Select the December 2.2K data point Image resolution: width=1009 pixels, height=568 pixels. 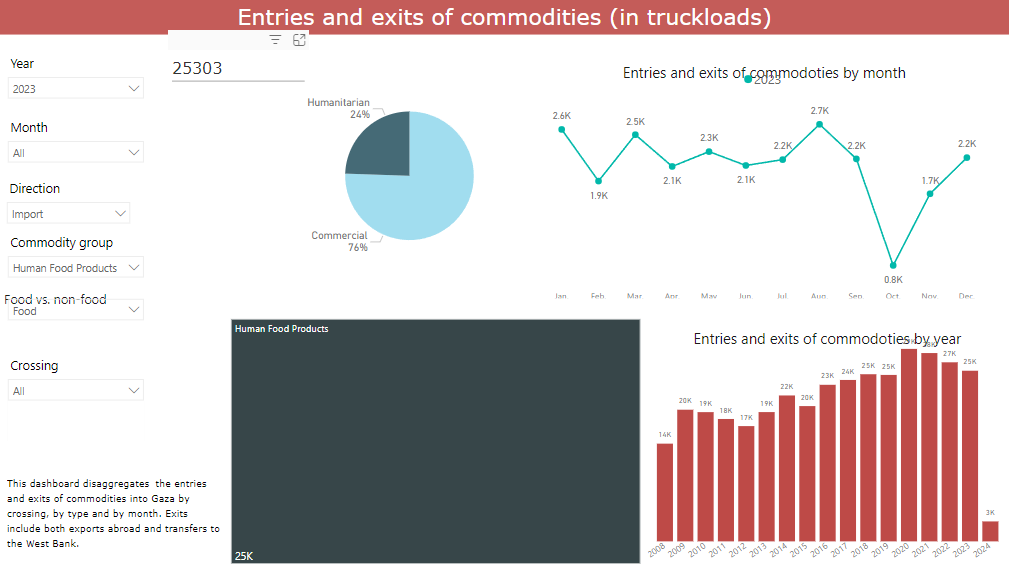967,158
